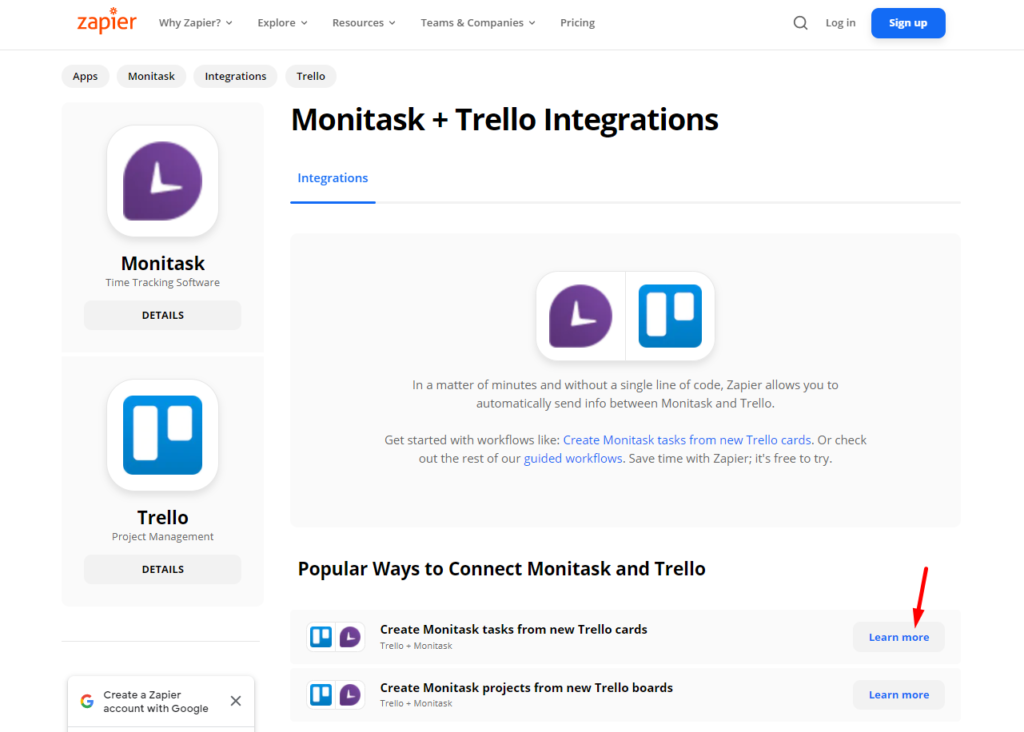Open Monitask DETAILS button
The height and width of the screenshot is (732, 1024).
(x=162, y=315)
